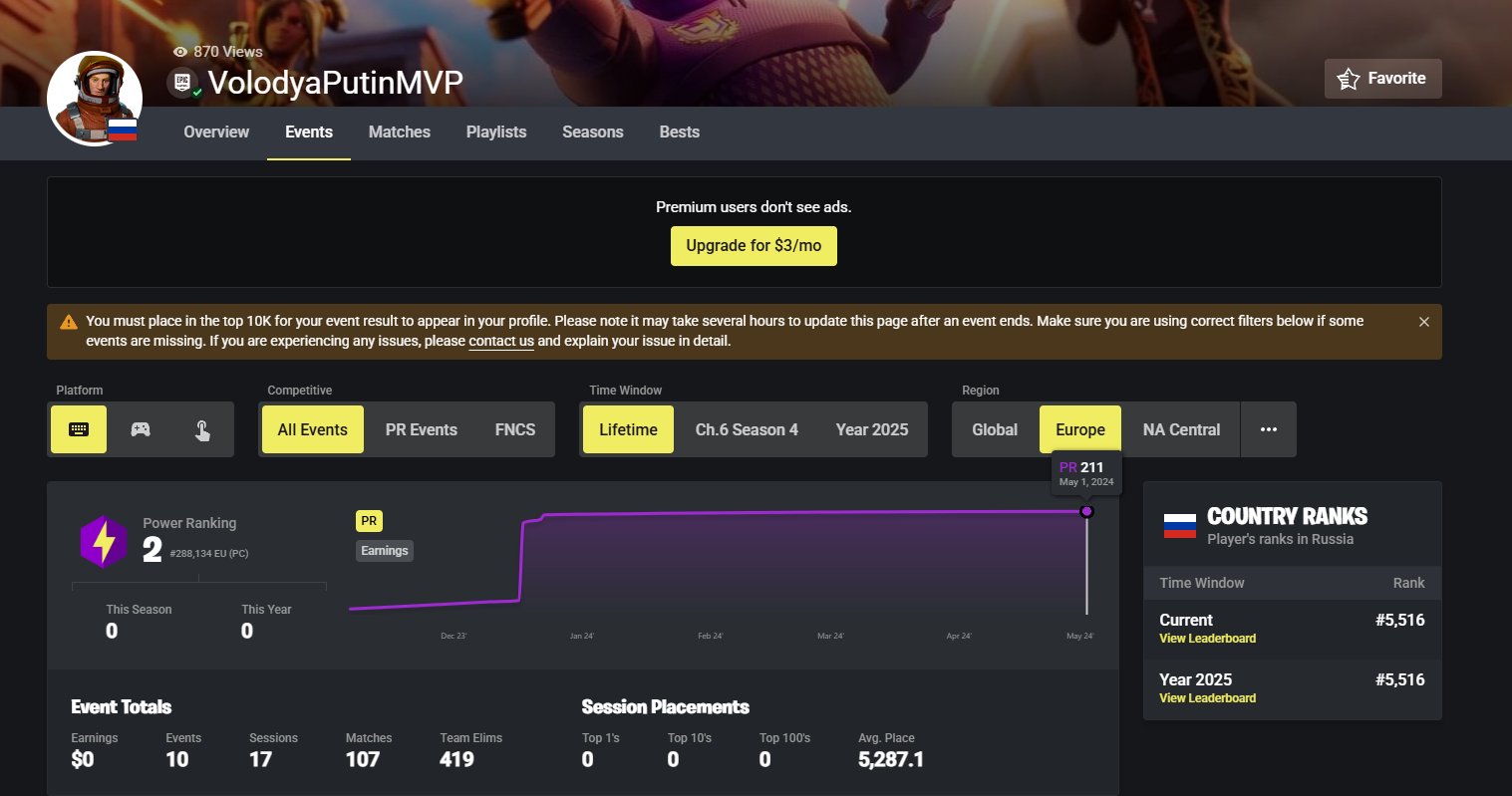This screenshot has width=1512, height=796.
Task: Set time window to Ch.6 Season 4
Action: click(x=747, y=429)
